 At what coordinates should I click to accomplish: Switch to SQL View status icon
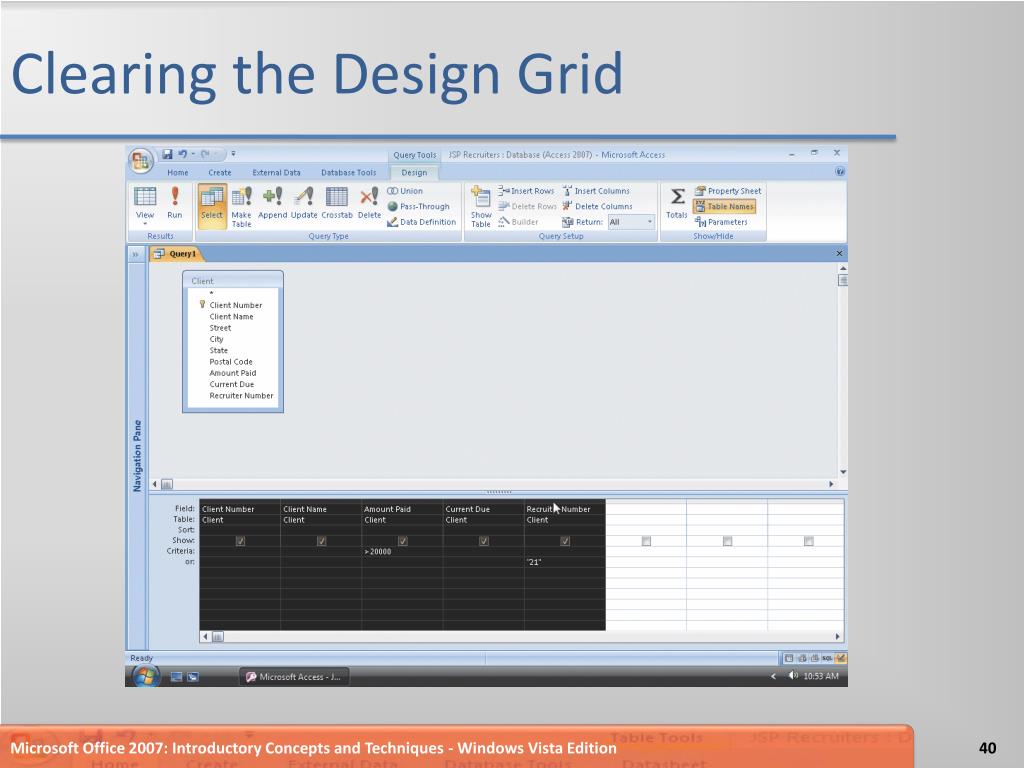pyautogui.click(x=827, y=658)
